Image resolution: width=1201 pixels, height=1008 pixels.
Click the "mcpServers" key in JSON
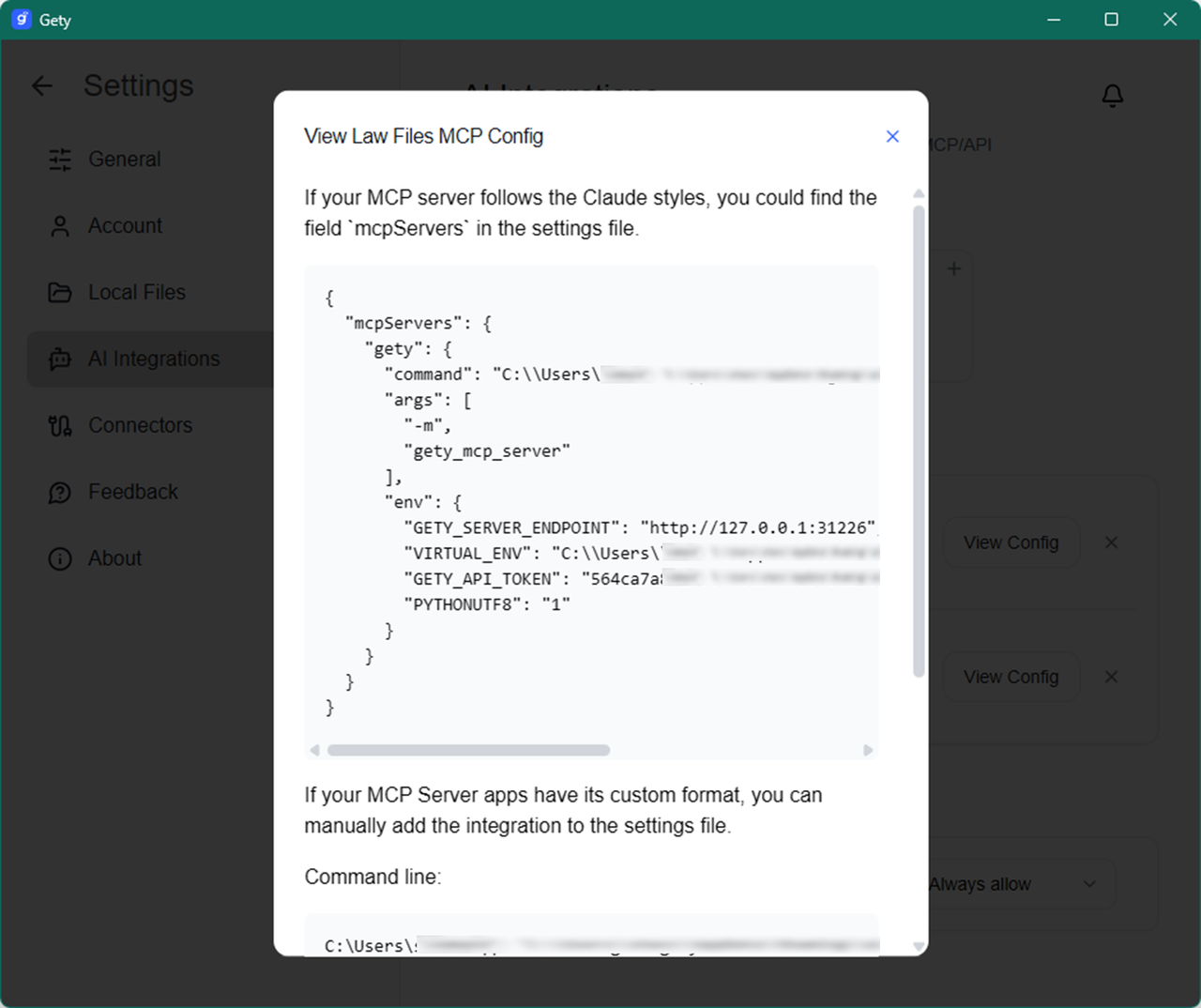click(x=403, y=324)
